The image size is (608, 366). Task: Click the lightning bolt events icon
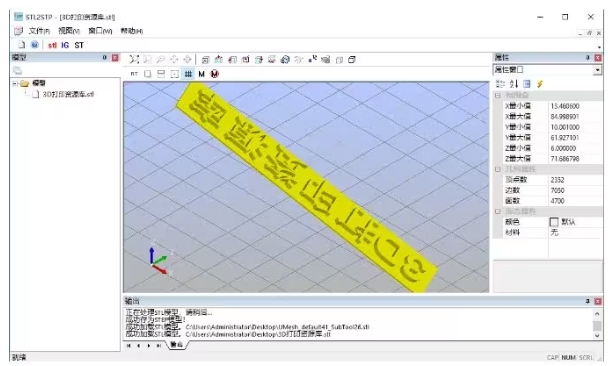click(x=540, y=84)
